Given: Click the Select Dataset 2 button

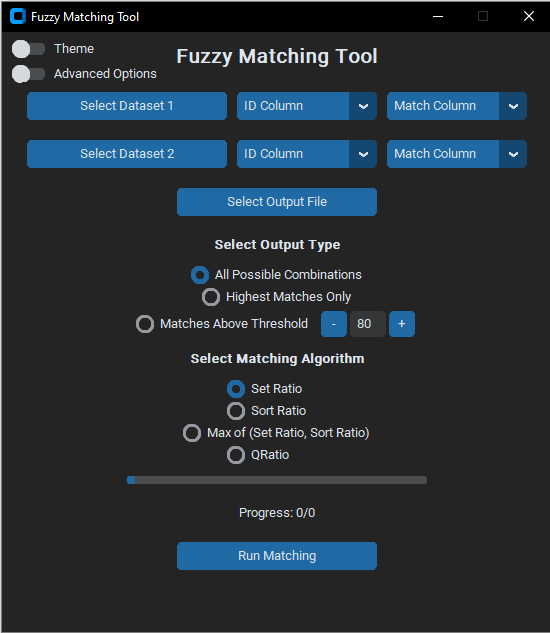Looking at the screenshot, I should pos(127,154).
